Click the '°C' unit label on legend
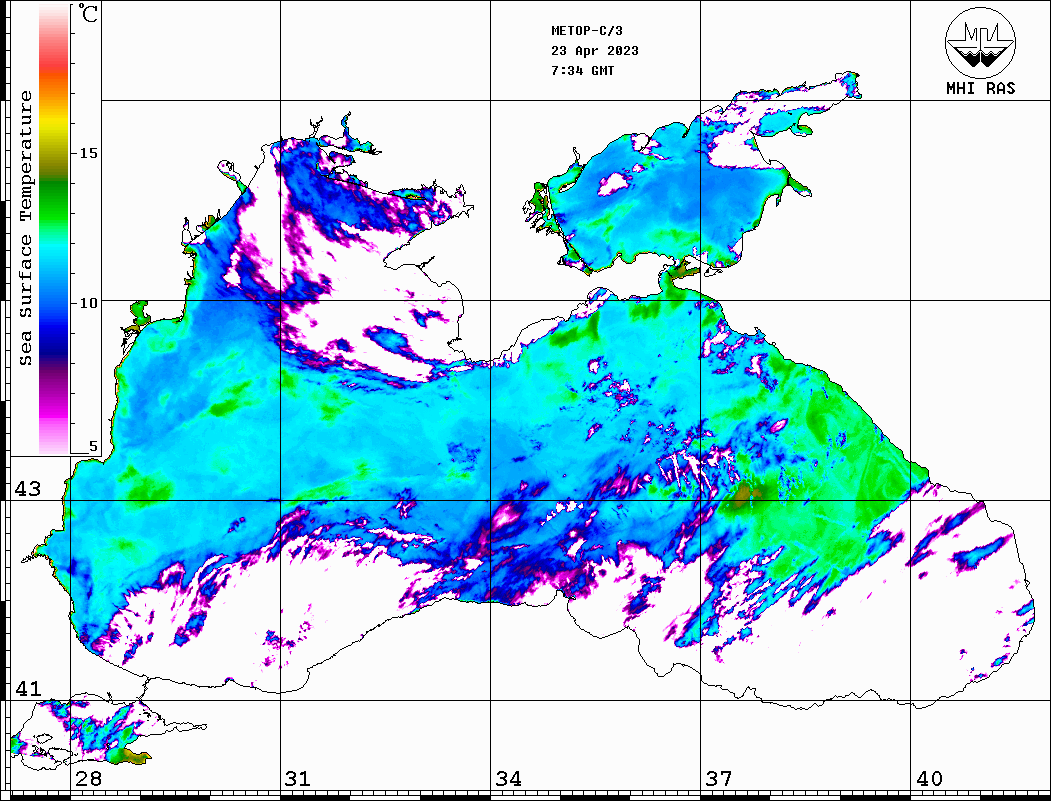 (x=88, y=13)
